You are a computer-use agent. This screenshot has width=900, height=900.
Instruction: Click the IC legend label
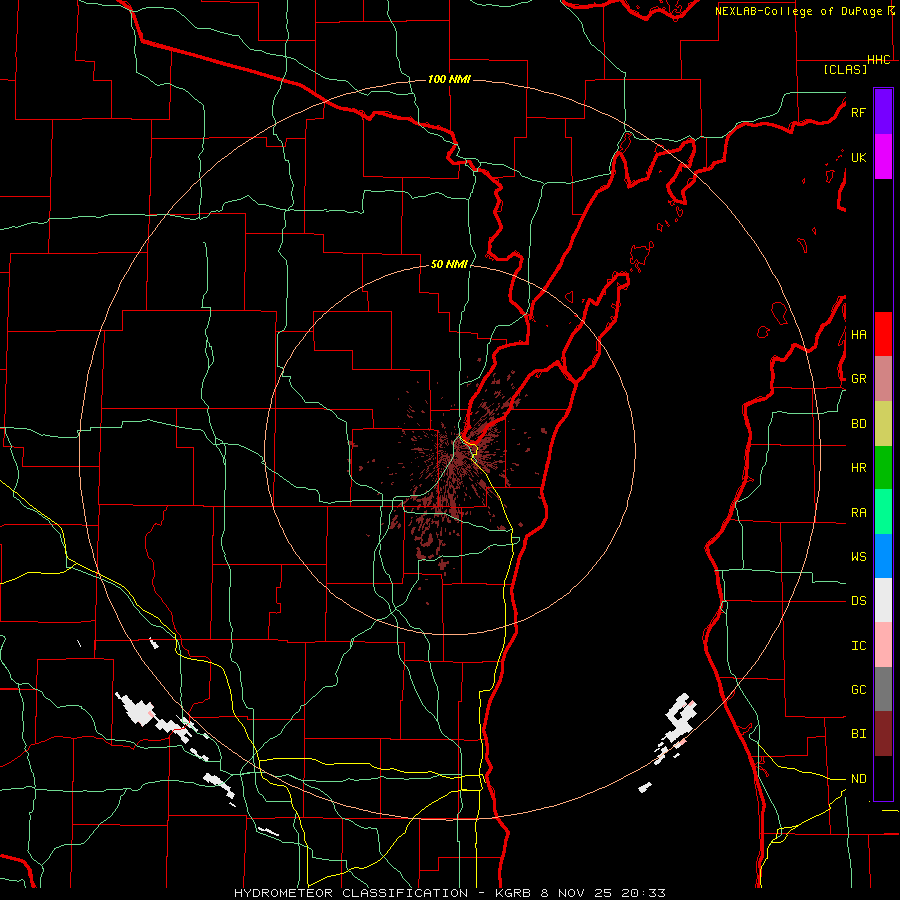tap(858, 645)
